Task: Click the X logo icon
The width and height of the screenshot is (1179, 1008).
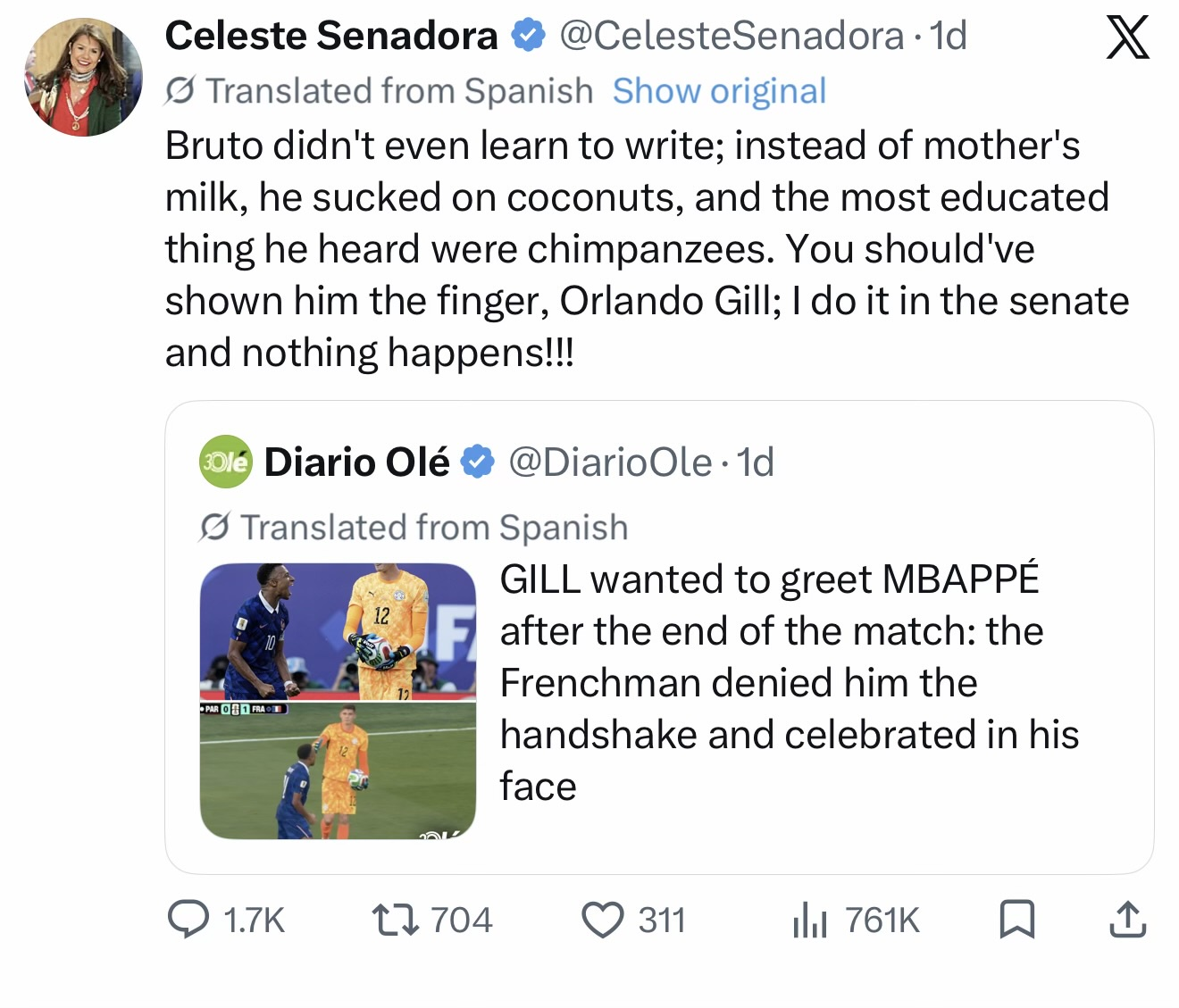Action: tap(1127, 37)
